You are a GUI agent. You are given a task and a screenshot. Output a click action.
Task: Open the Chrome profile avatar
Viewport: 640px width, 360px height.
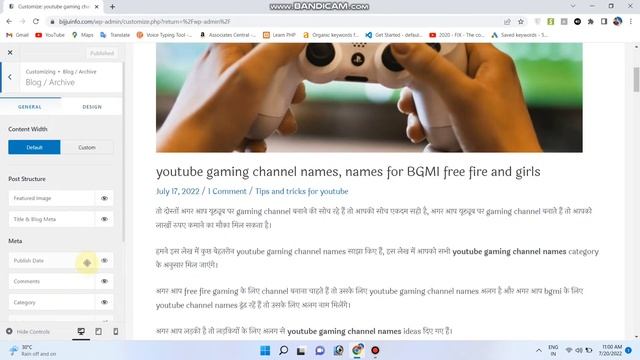click(x=618, y=21)
